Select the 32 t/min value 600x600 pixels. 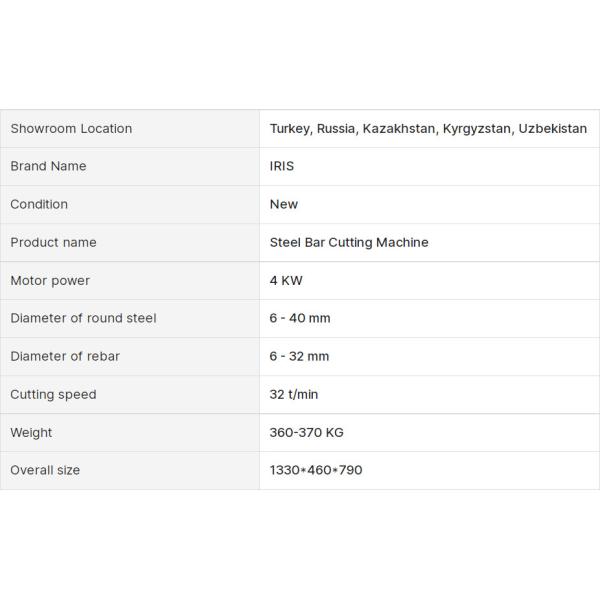[294, 394]
